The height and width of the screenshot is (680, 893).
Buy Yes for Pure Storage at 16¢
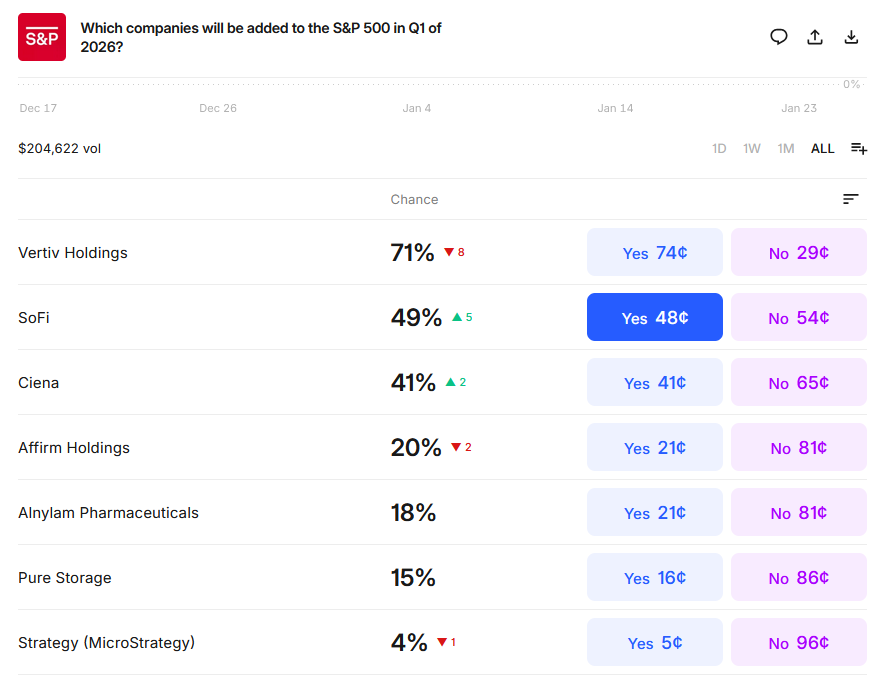655,578
